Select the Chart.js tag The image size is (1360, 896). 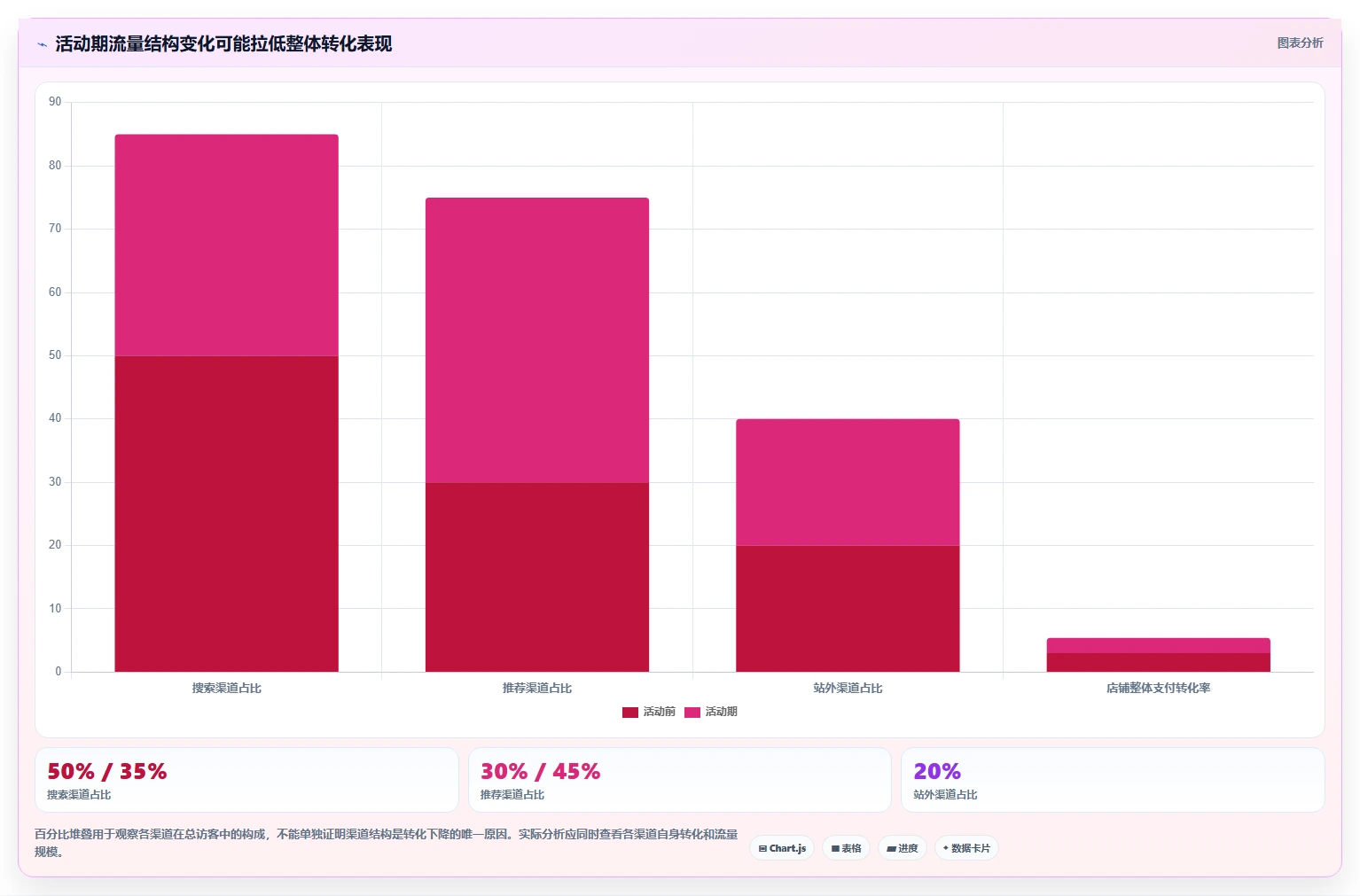782,848
